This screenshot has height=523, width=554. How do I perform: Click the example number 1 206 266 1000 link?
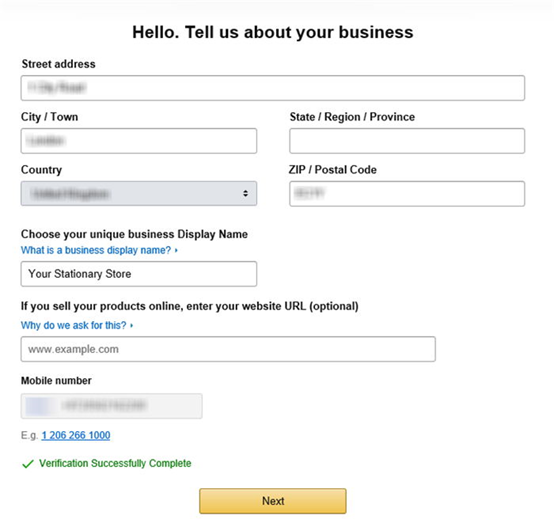pos(76,435)
